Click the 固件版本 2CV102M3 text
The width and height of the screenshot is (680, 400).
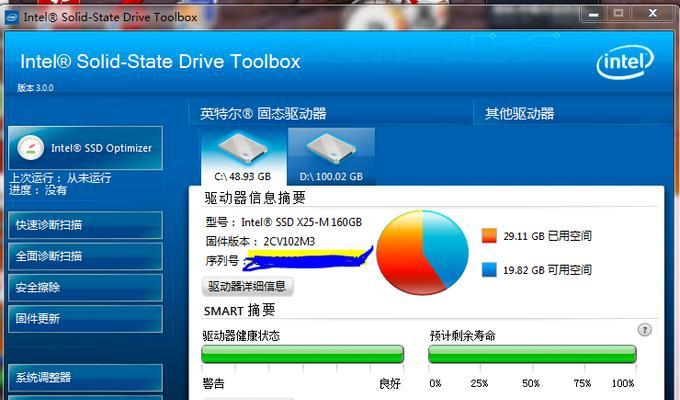[x=260, y=241]
